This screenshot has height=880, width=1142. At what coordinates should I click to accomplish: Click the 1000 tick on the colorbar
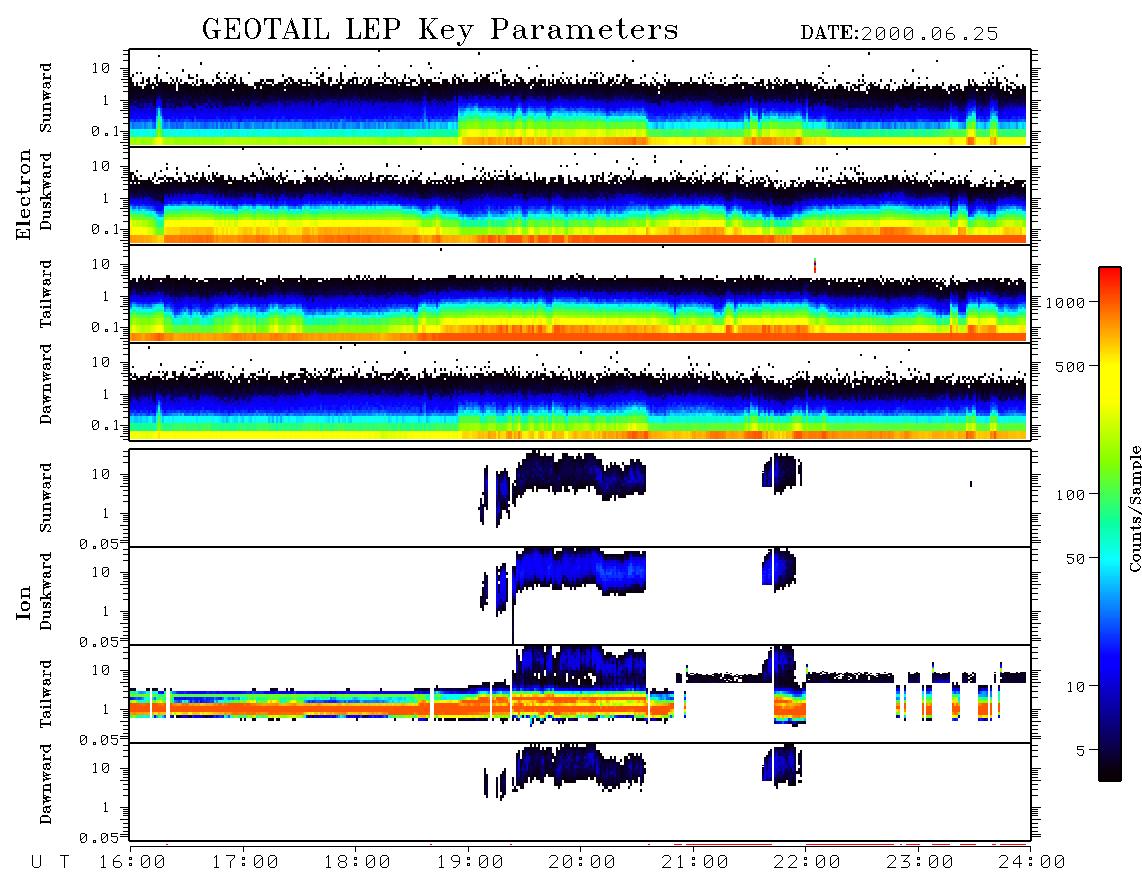(1066, 302)
